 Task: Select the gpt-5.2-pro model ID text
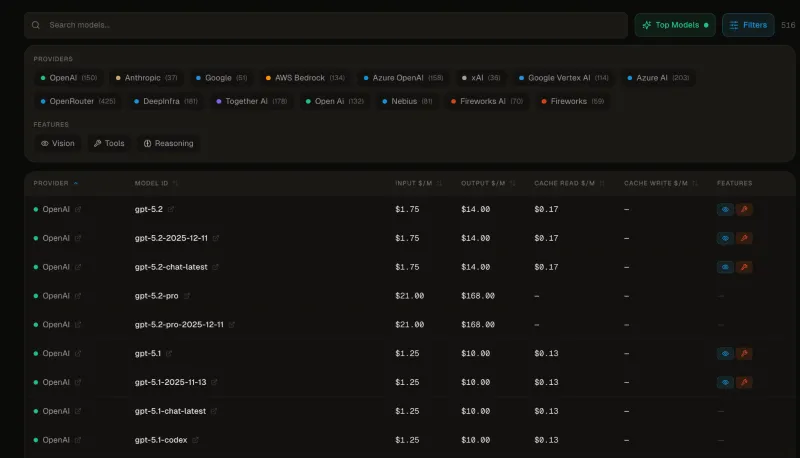157,296
